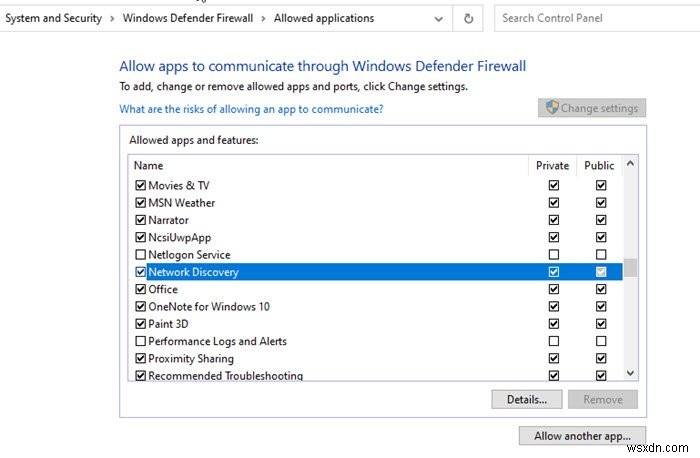The height and width of the screenshot is (458, 700).
Task: Toggle Private checkbox for Network Discovery
Action: 554,272
